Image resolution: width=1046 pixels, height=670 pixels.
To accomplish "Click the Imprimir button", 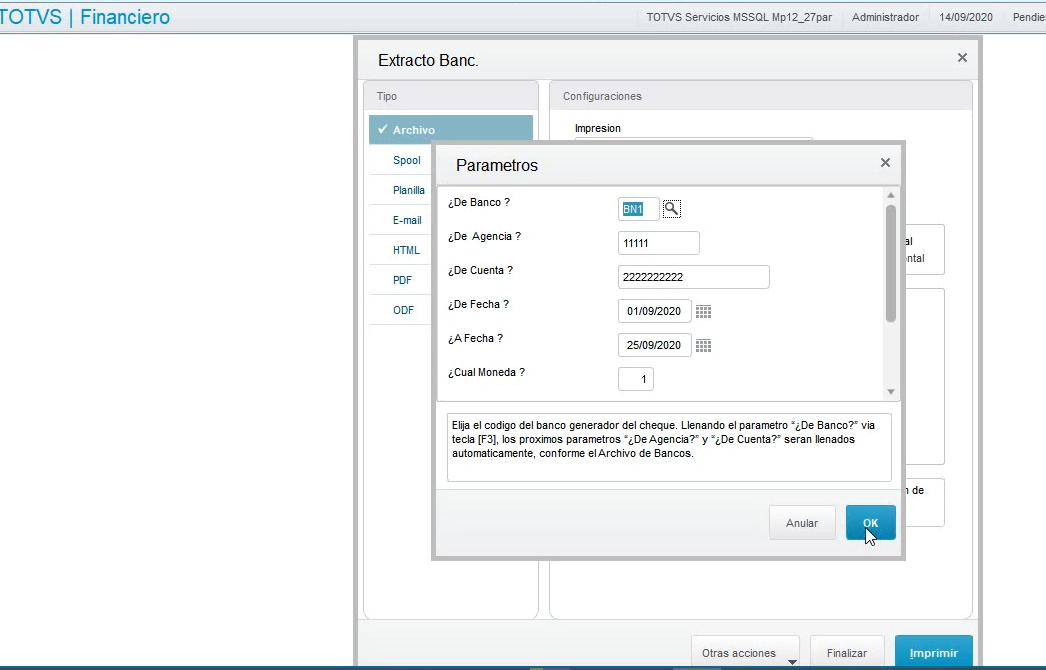I will pos(933,652).
